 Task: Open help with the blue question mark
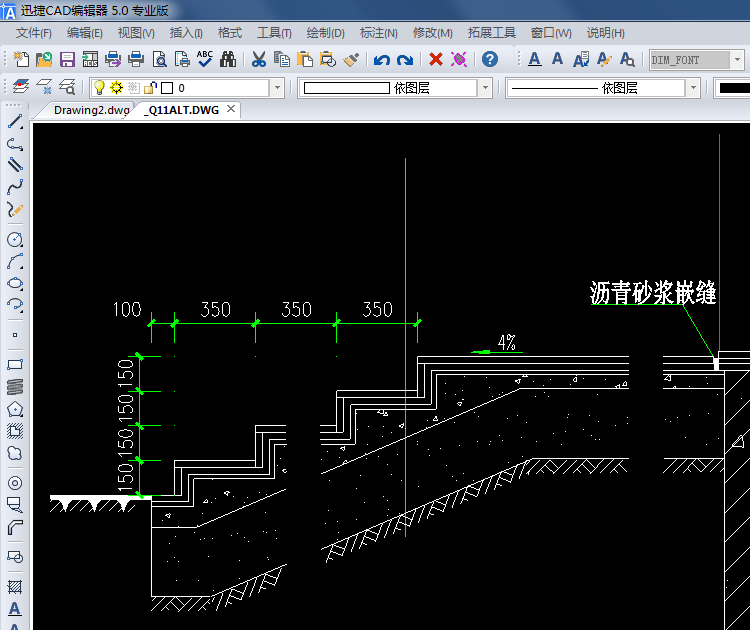(x=490, y=59)
